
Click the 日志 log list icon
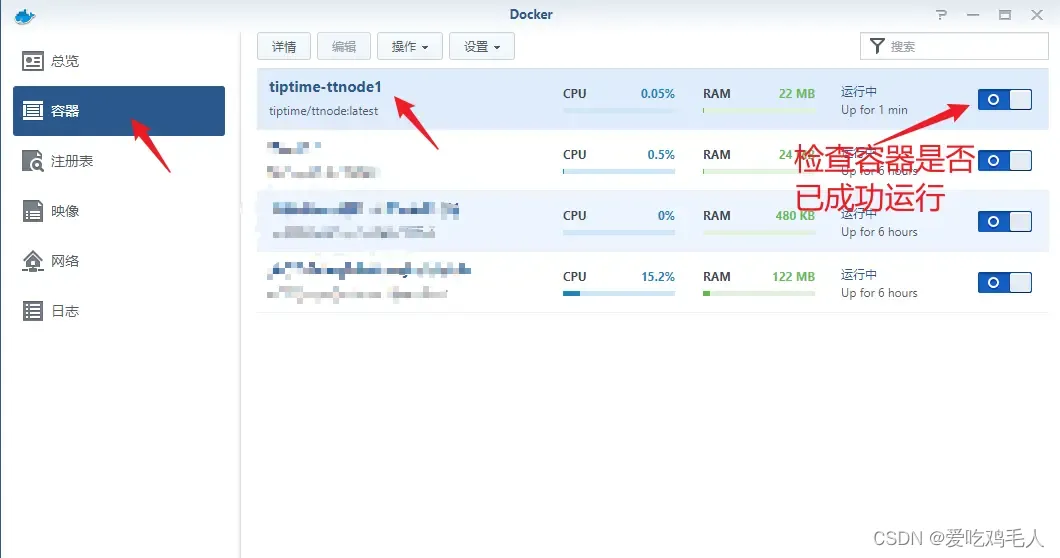32,311
